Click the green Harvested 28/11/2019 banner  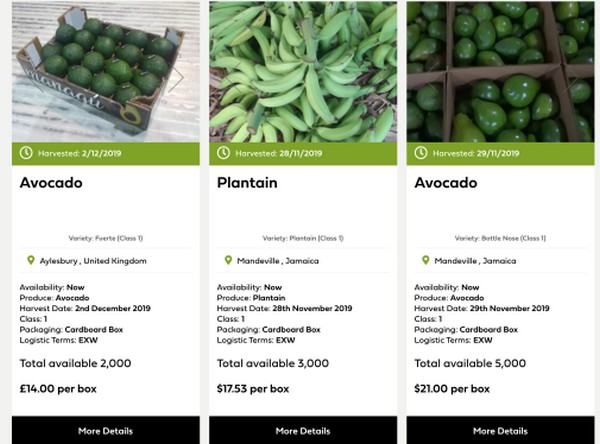301,153
